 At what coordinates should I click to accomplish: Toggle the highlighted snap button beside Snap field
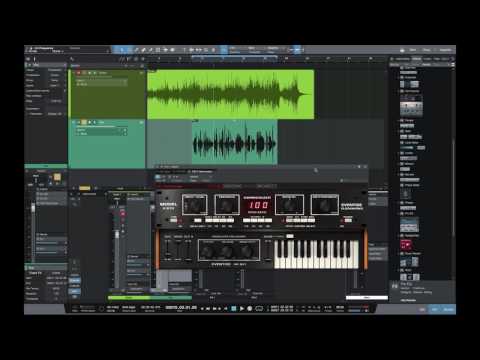[x=297, y=50]
